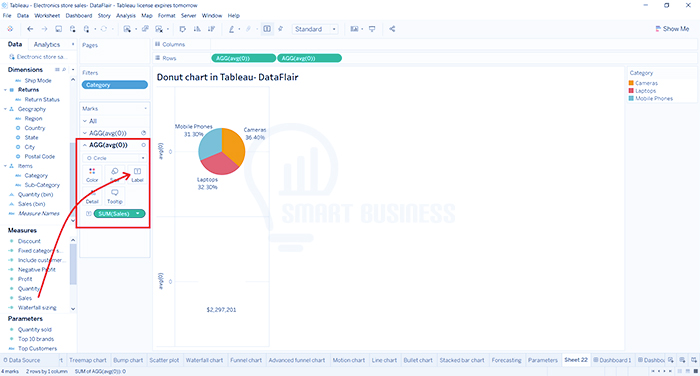The height and width of the screenshot is (376, 700).
Task: Open the Detail card in Marks
Action: click(x=92, y=196)
